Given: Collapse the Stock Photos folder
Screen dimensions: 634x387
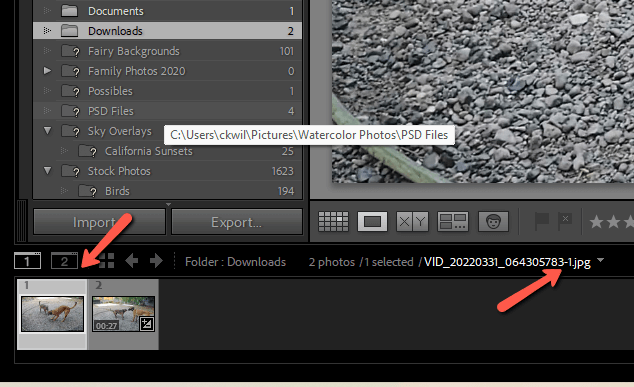Looking at the screenshot, I should 47,171.
